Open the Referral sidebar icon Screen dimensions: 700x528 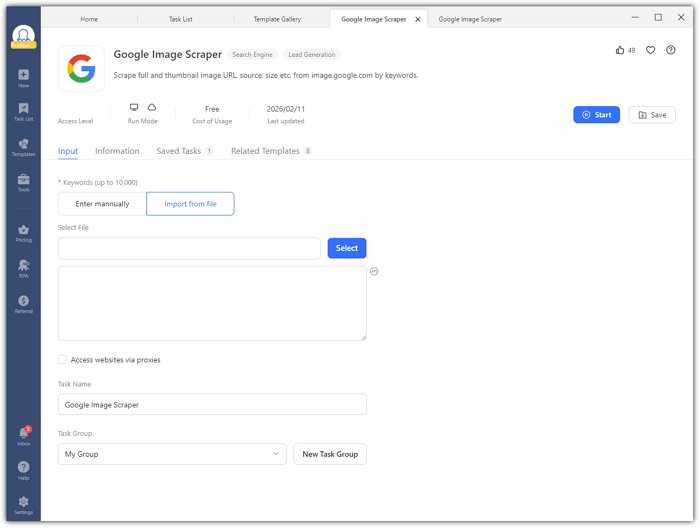[23, 302]
